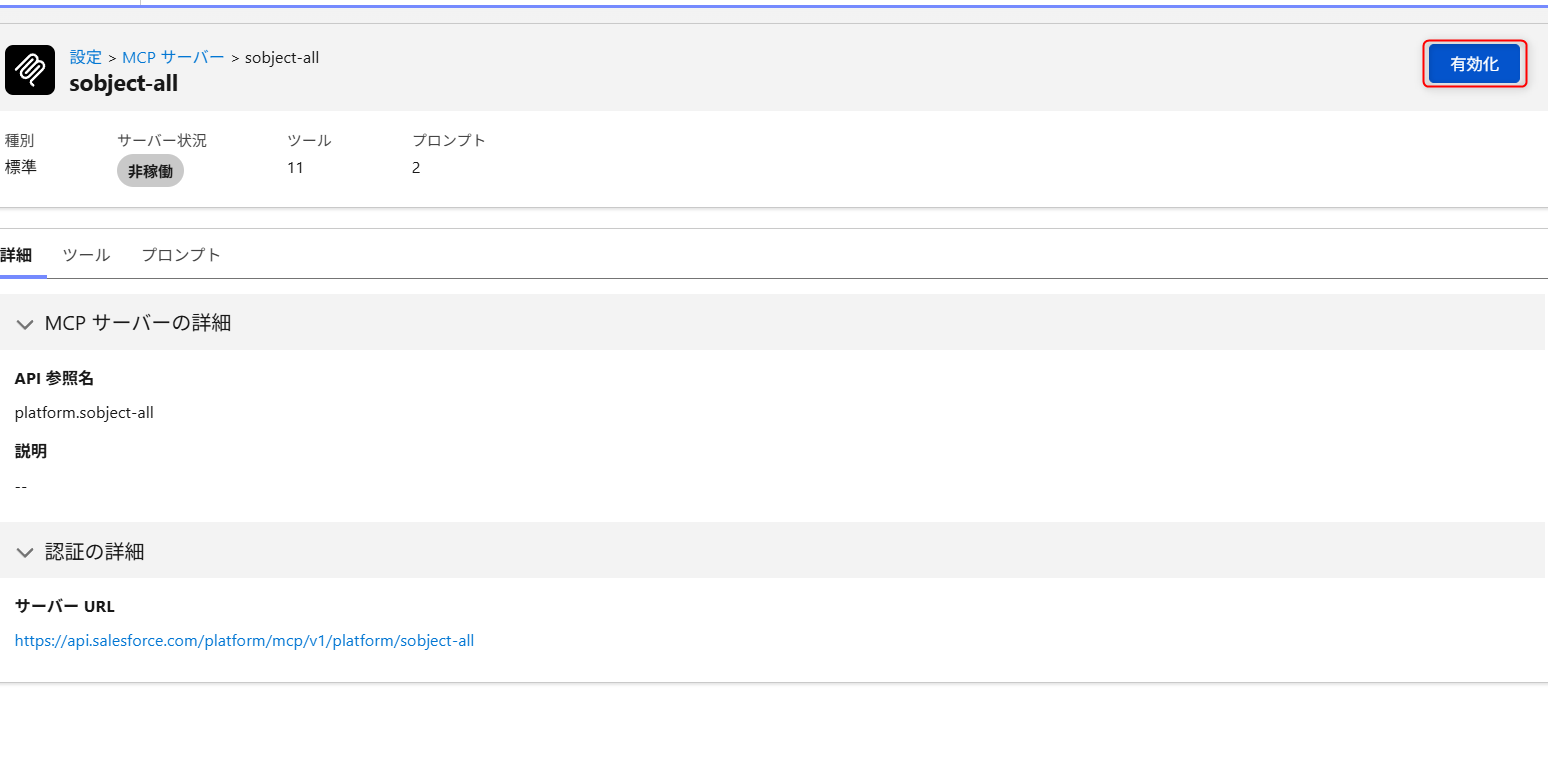Click the MCP サーバーの詳細 section header text
The height and width of the screenshot is (762, 1548).
point(138,323)
